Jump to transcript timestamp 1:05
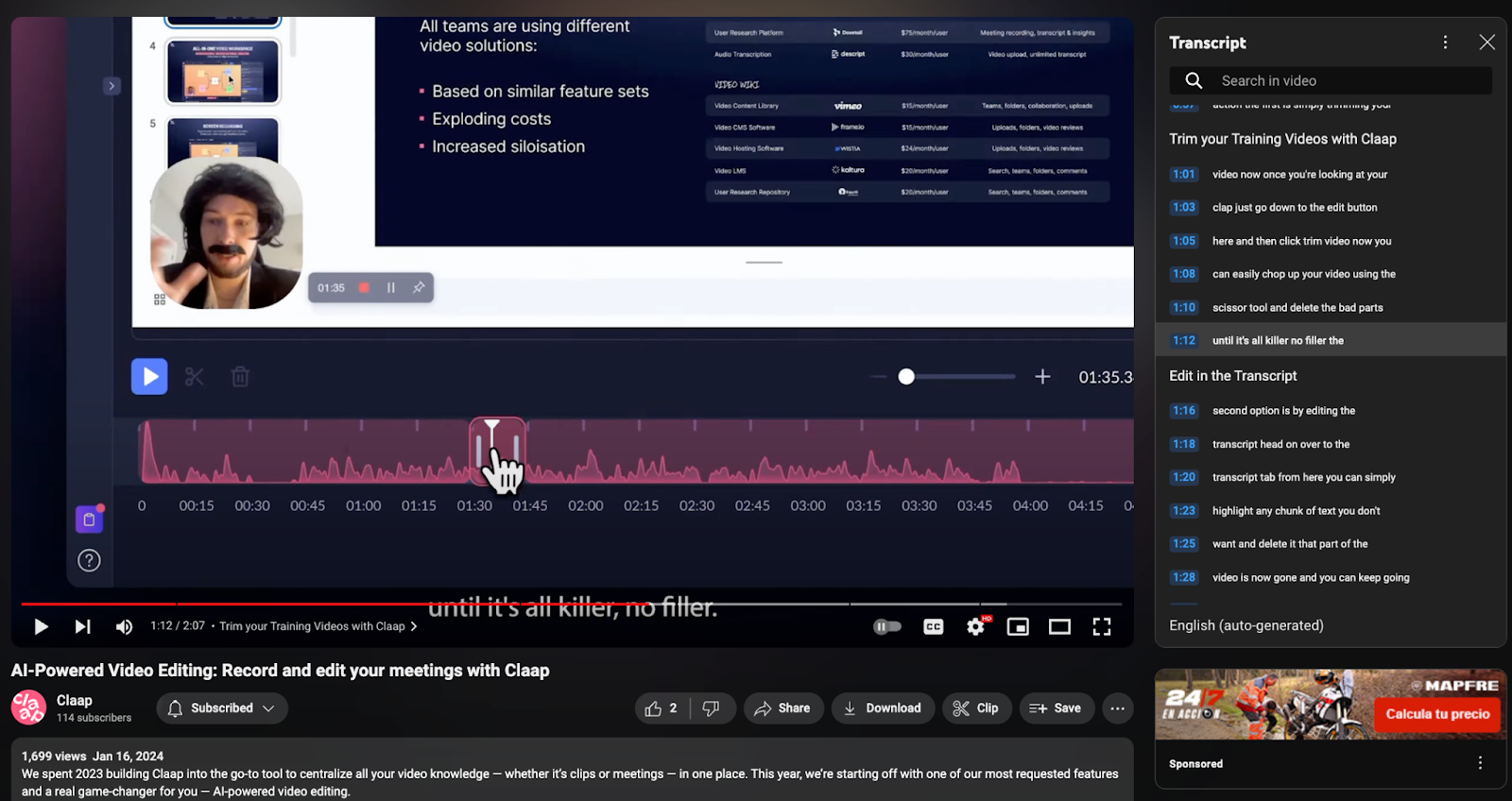Image resolution: width=1512 pixels, height=801 pixels. [x=1184, y=241]
